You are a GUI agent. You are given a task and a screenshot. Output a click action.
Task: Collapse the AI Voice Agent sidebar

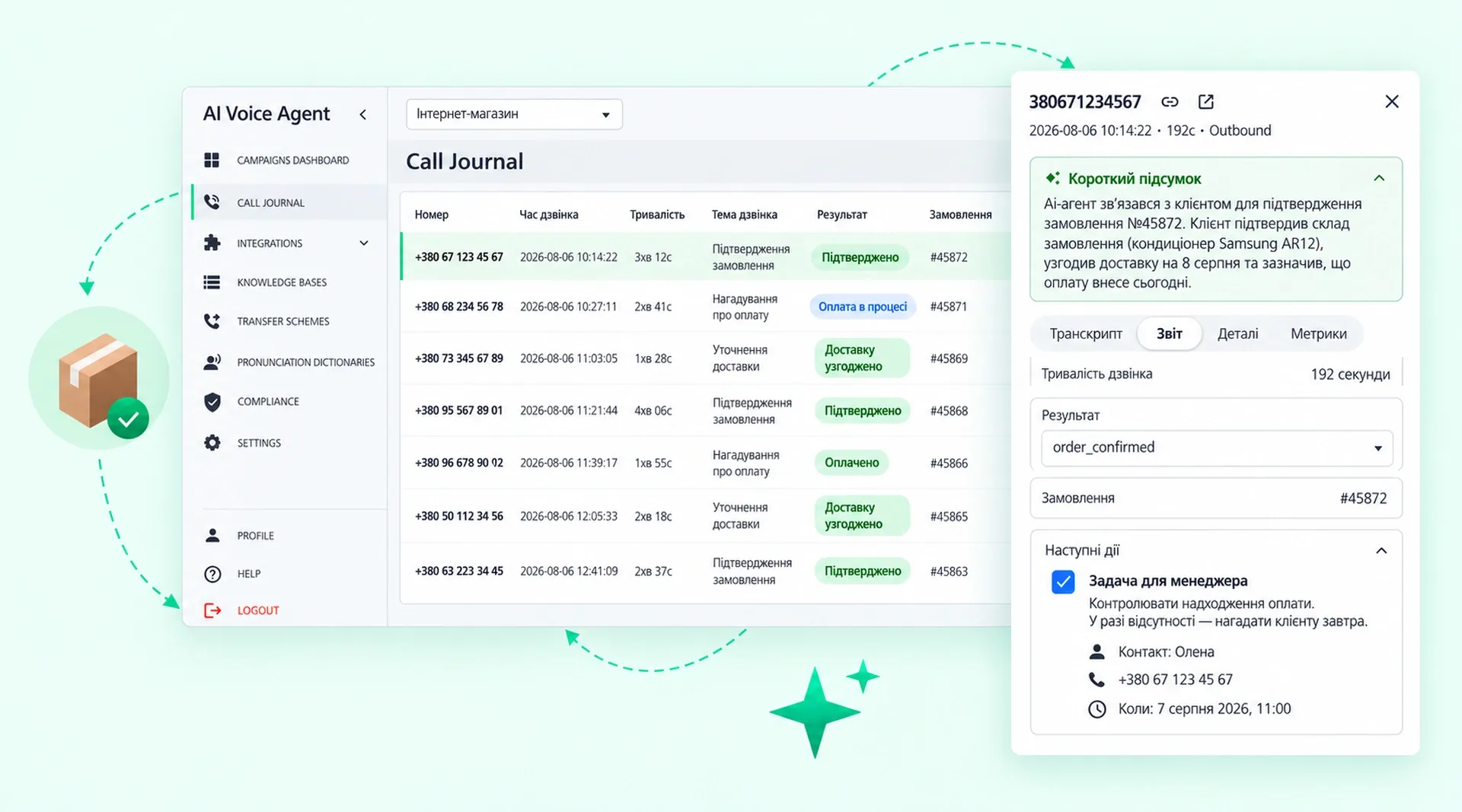[x=363, y=114]
